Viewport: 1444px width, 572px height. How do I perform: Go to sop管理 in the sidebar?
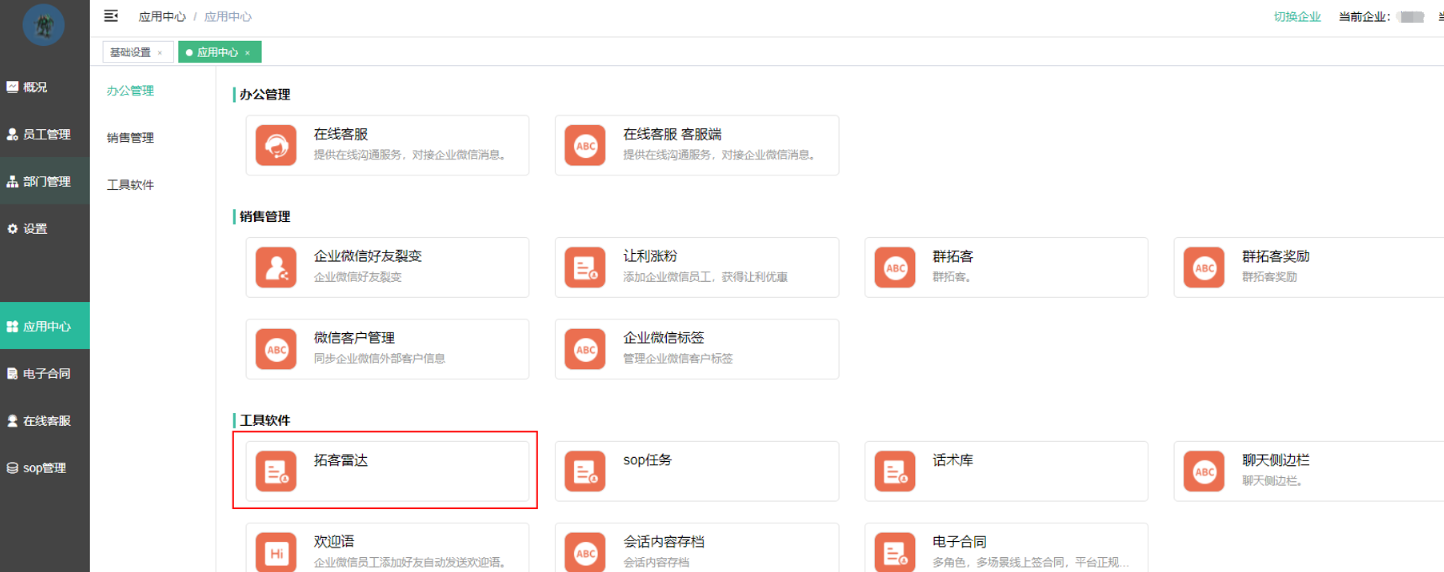pyautogui.click(x=44, y=467)
